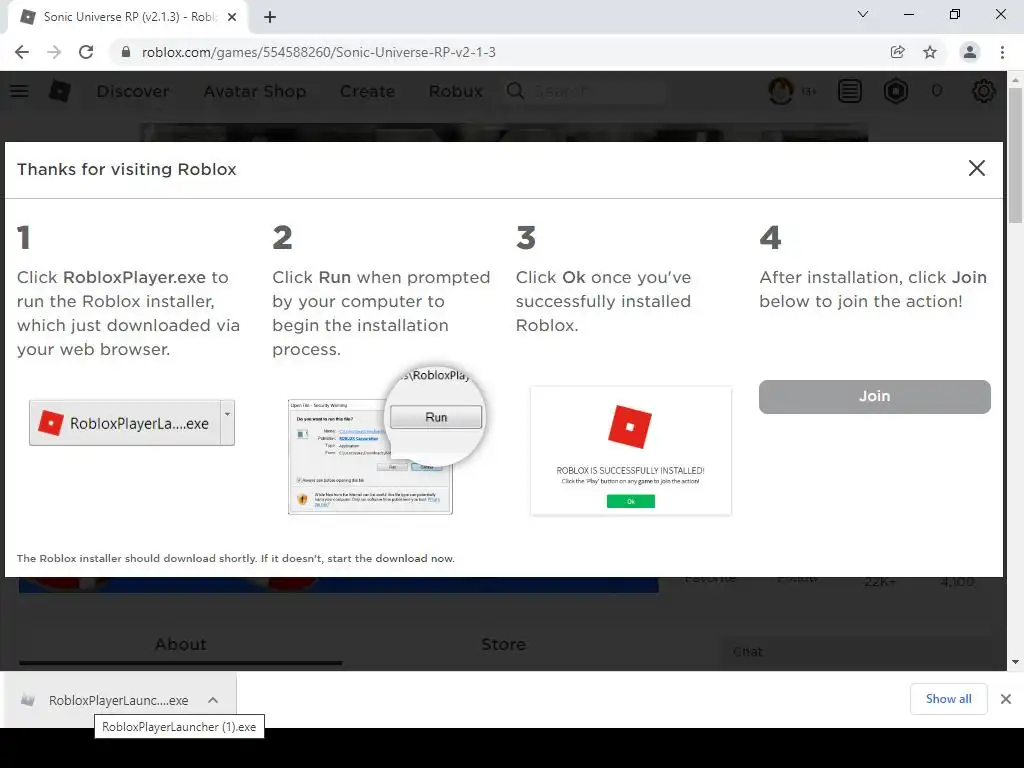Bookmark this page with the star icon
Viewport: 1024px width, 768px height.
(x=930, y=52)
